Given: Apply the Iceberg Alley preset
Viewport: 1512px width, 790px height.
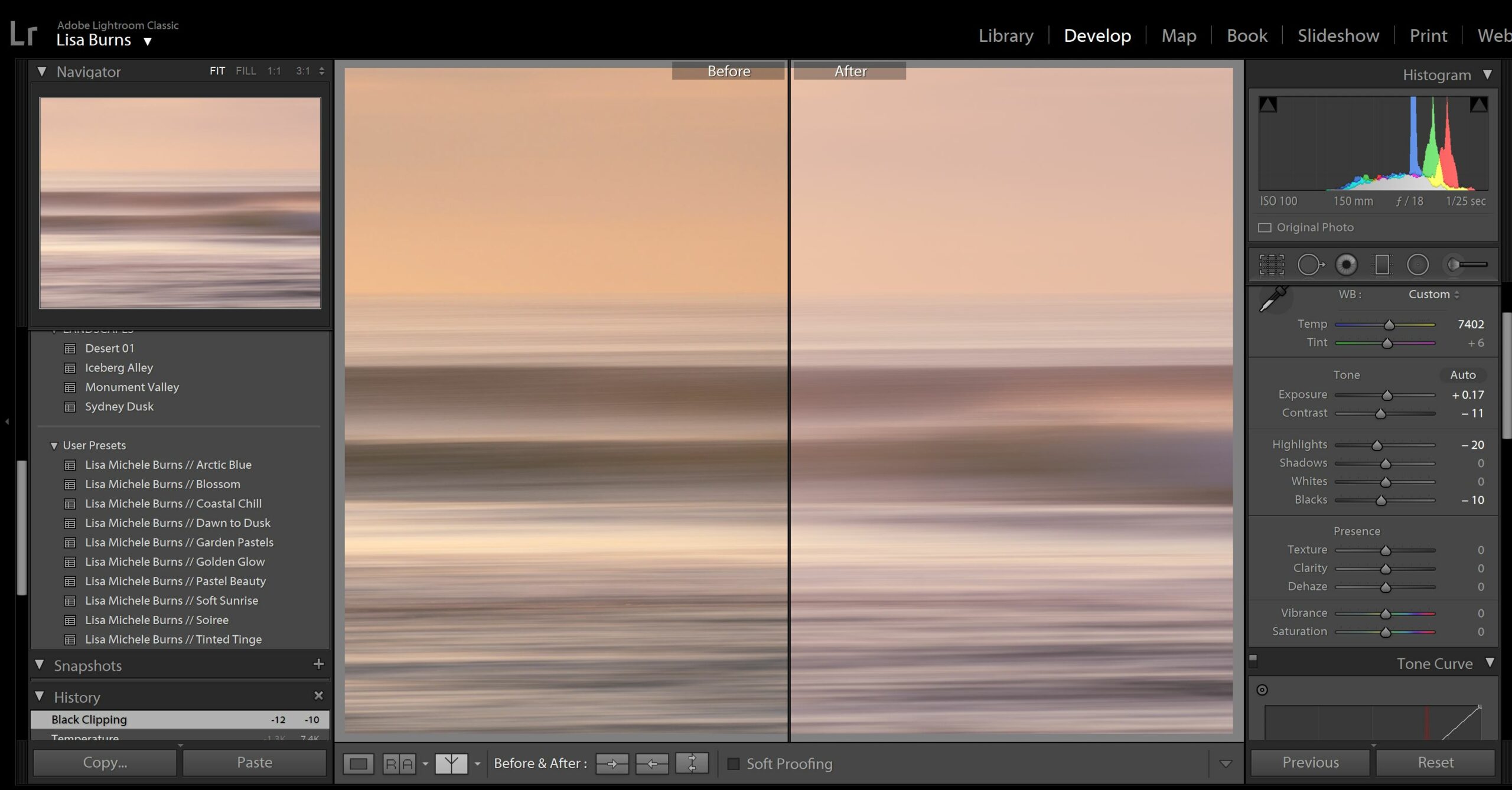Looking at the screenshot, I should pos(119,368).
